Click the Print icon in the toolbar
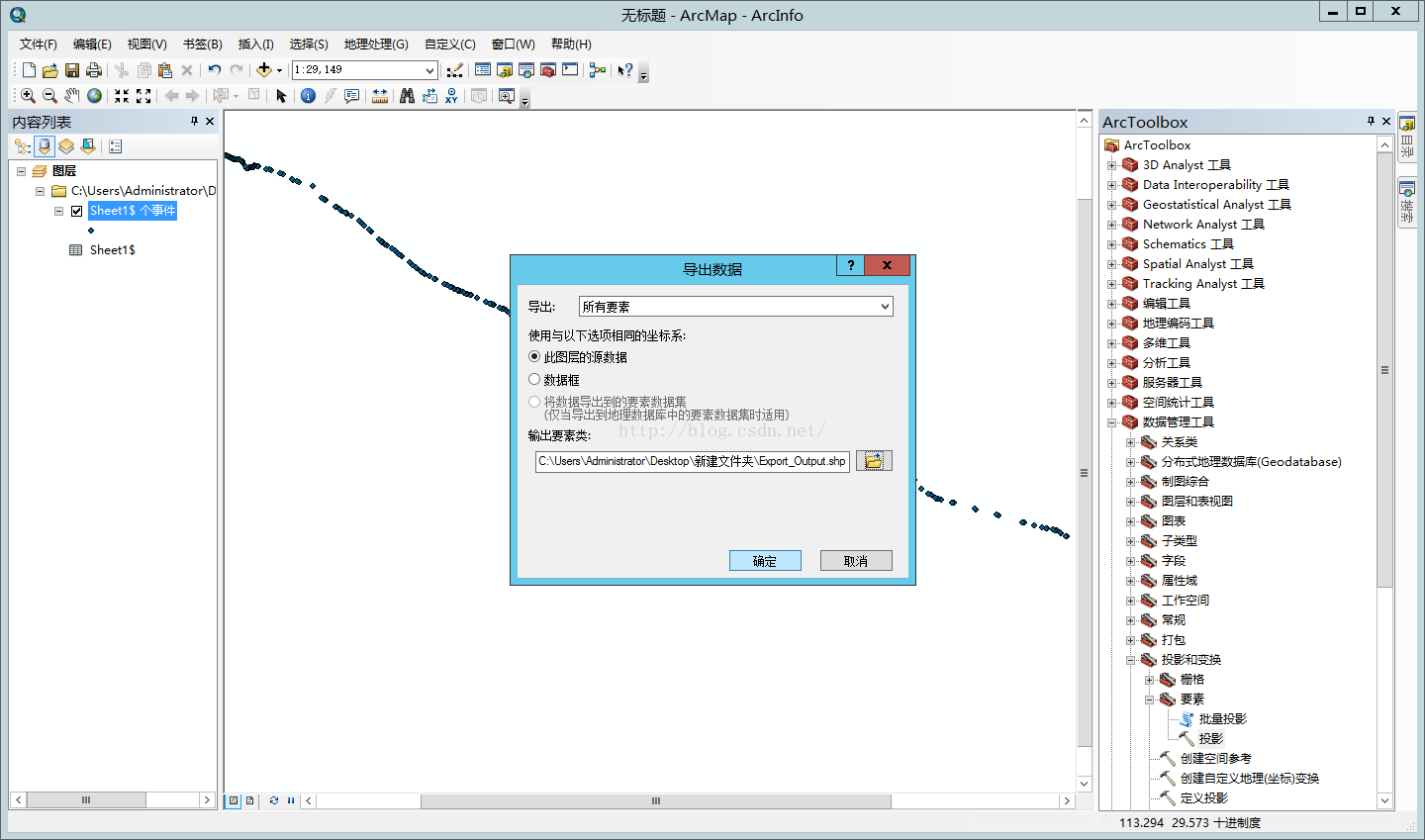This screenshot has width=1425, height=840. coord(94,70)
